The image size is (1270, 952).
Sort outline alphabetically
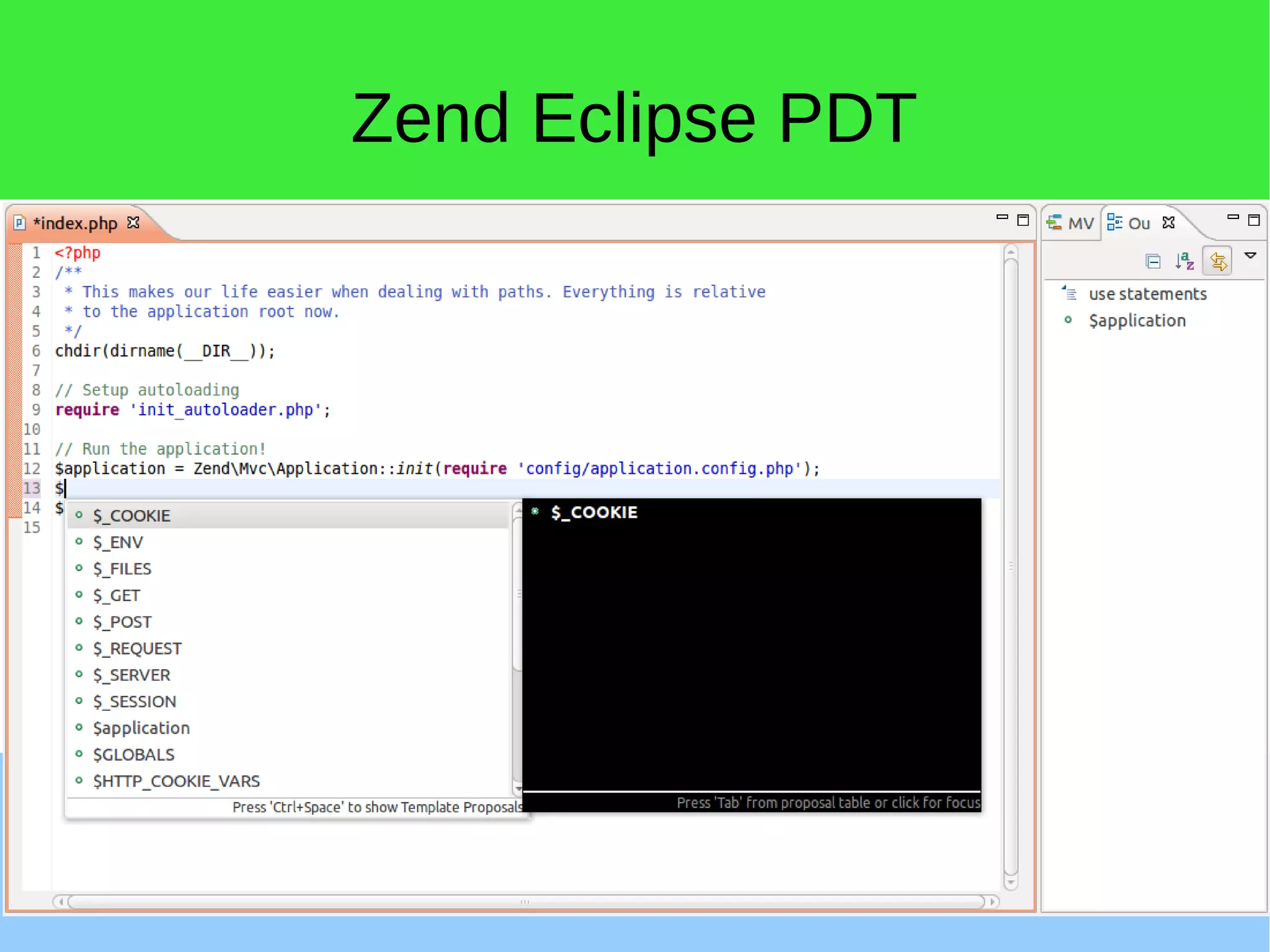click(1184, 261)
